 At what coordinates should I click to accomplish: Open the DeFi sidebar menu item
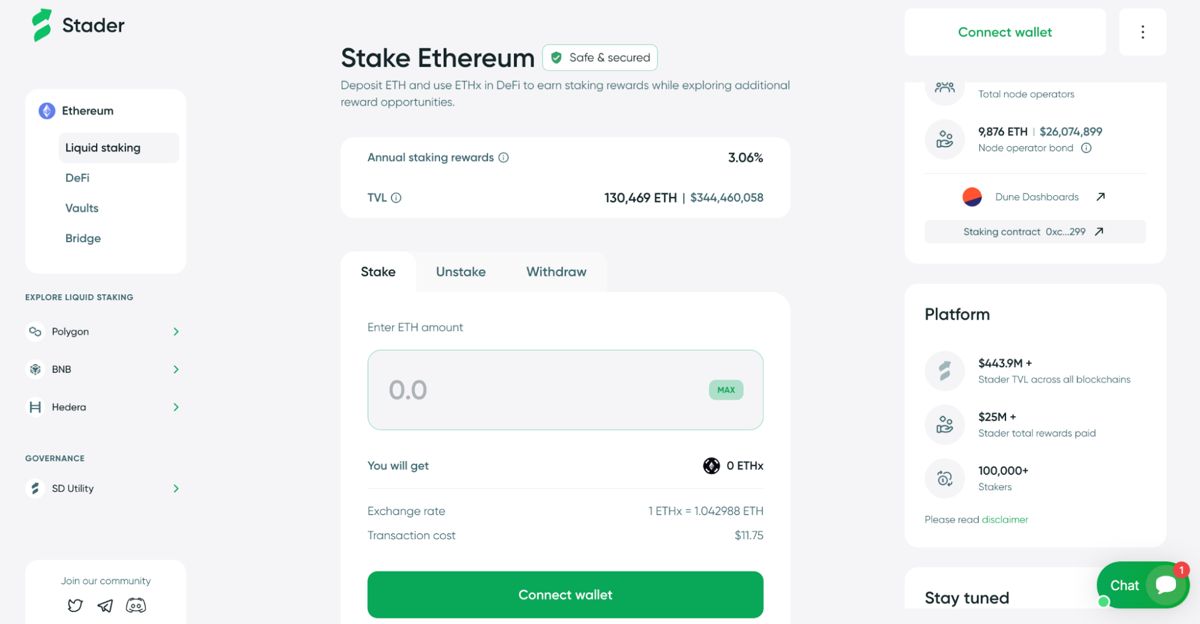click(x=77, y=178)
